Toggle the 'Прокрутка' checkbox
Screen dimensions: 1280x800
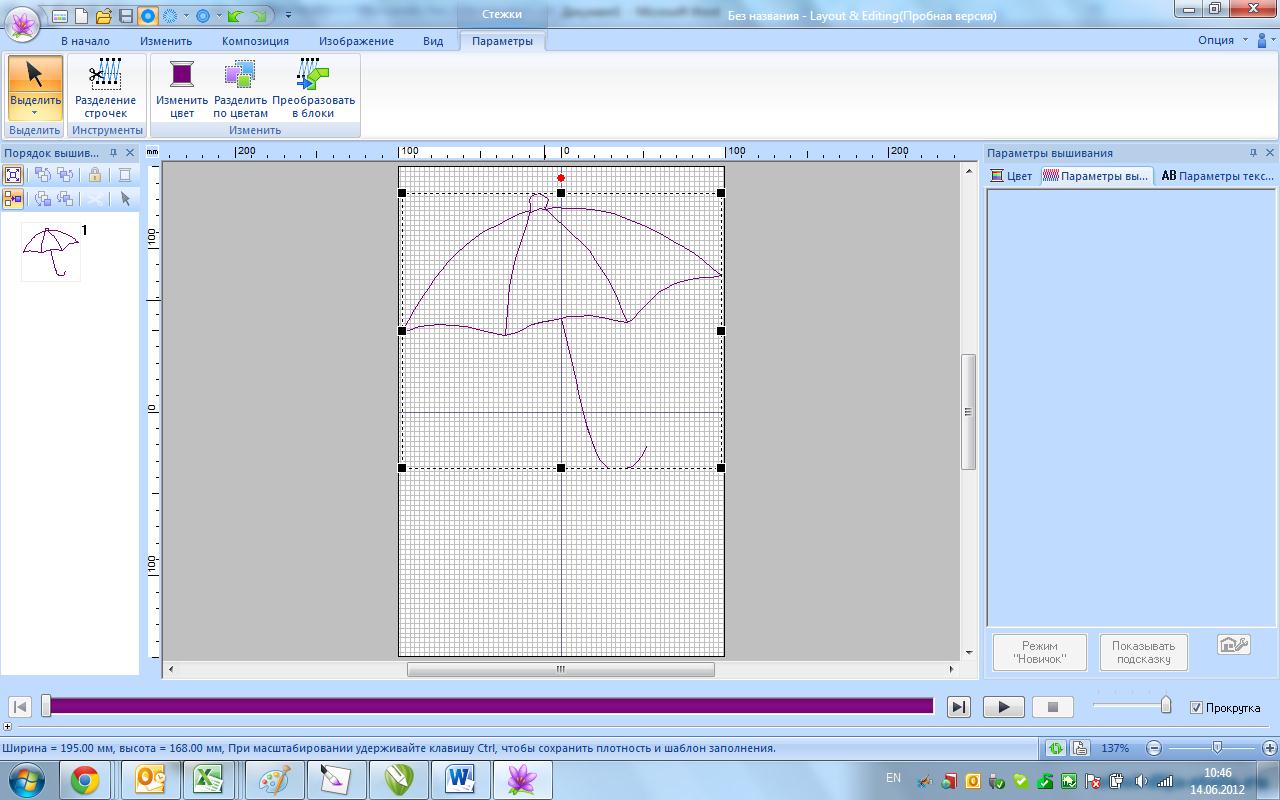[1196, 708]
